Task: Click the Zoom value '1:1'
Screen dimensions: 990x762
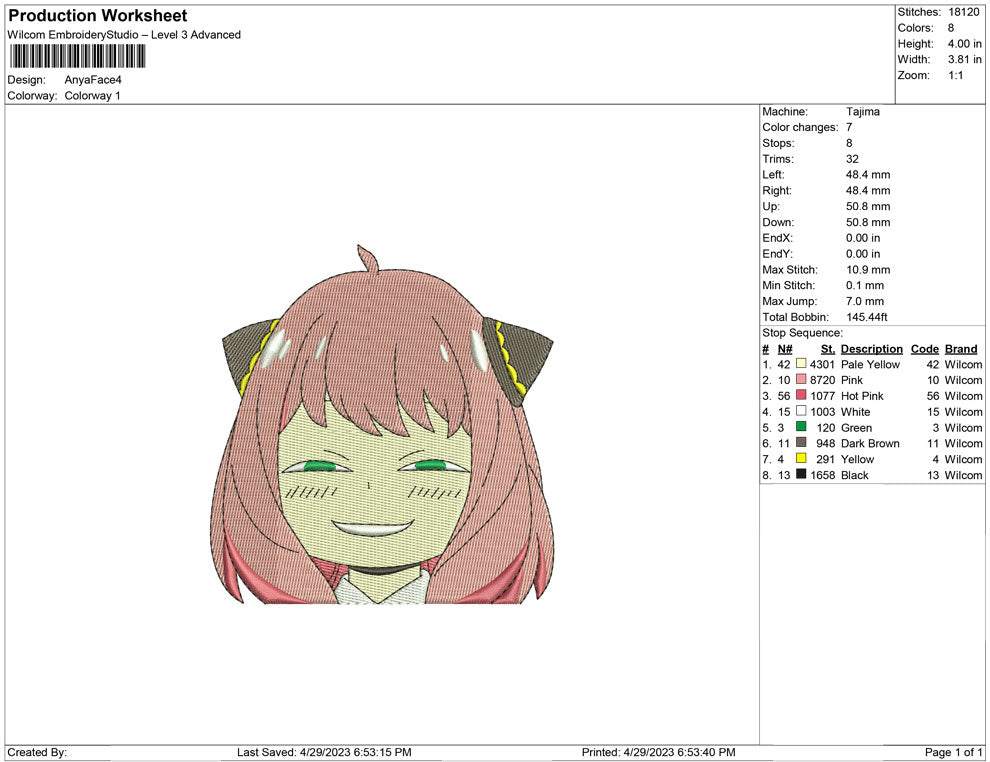Action: coord(955,75)
